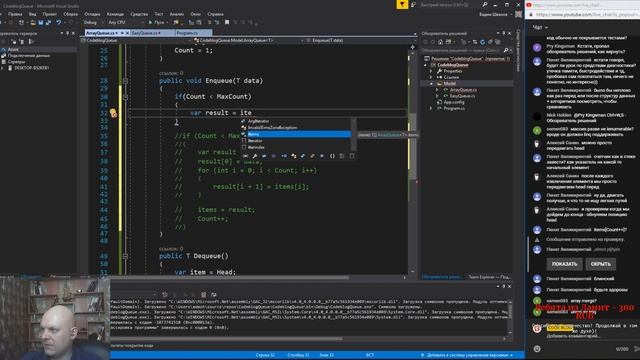This screenshot has height=360, width=640.
Task: Expand ArrayQueue.cs node in Solution Explorer
Action: [437, 90]
